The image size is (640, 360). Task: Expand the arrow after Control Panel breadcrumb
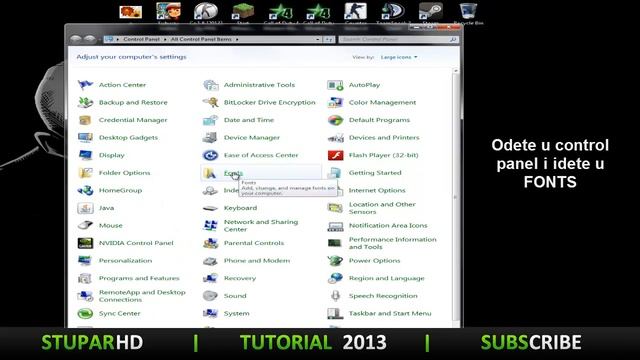coord(165,40)
